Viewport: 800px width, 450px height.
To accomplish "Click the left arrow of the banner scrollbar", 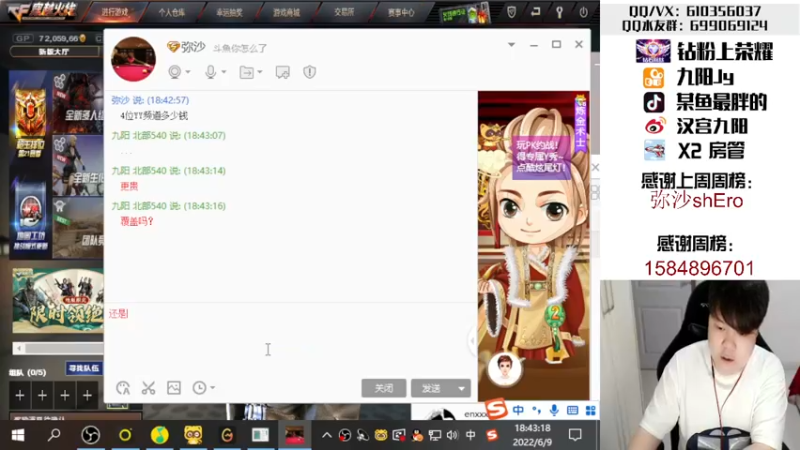I will coord(19,348).
